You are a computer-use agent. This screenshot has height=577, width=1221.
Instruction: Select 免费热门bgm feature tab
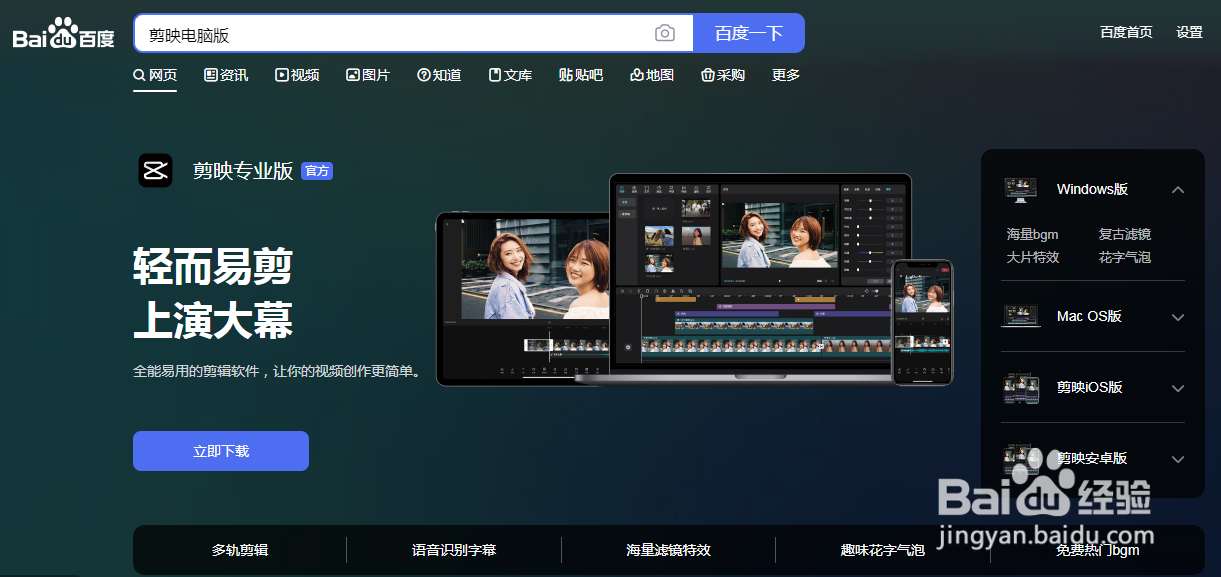tap(1097, 550)
